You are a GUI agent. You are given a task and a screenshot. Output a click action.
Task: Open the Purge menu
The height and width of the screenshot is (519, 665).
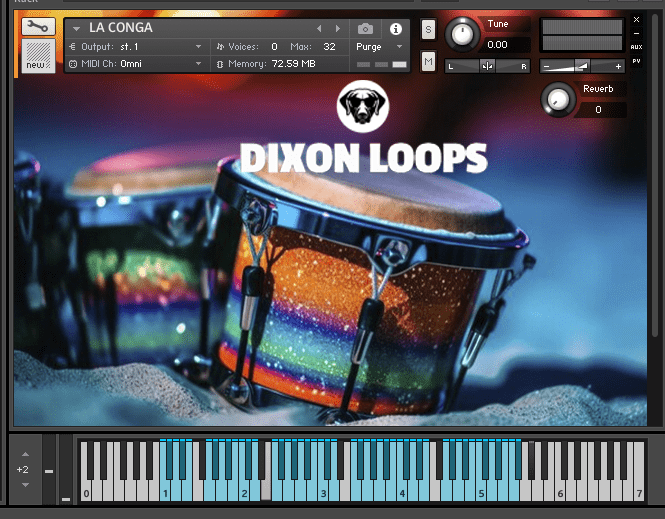pos(380,47)
